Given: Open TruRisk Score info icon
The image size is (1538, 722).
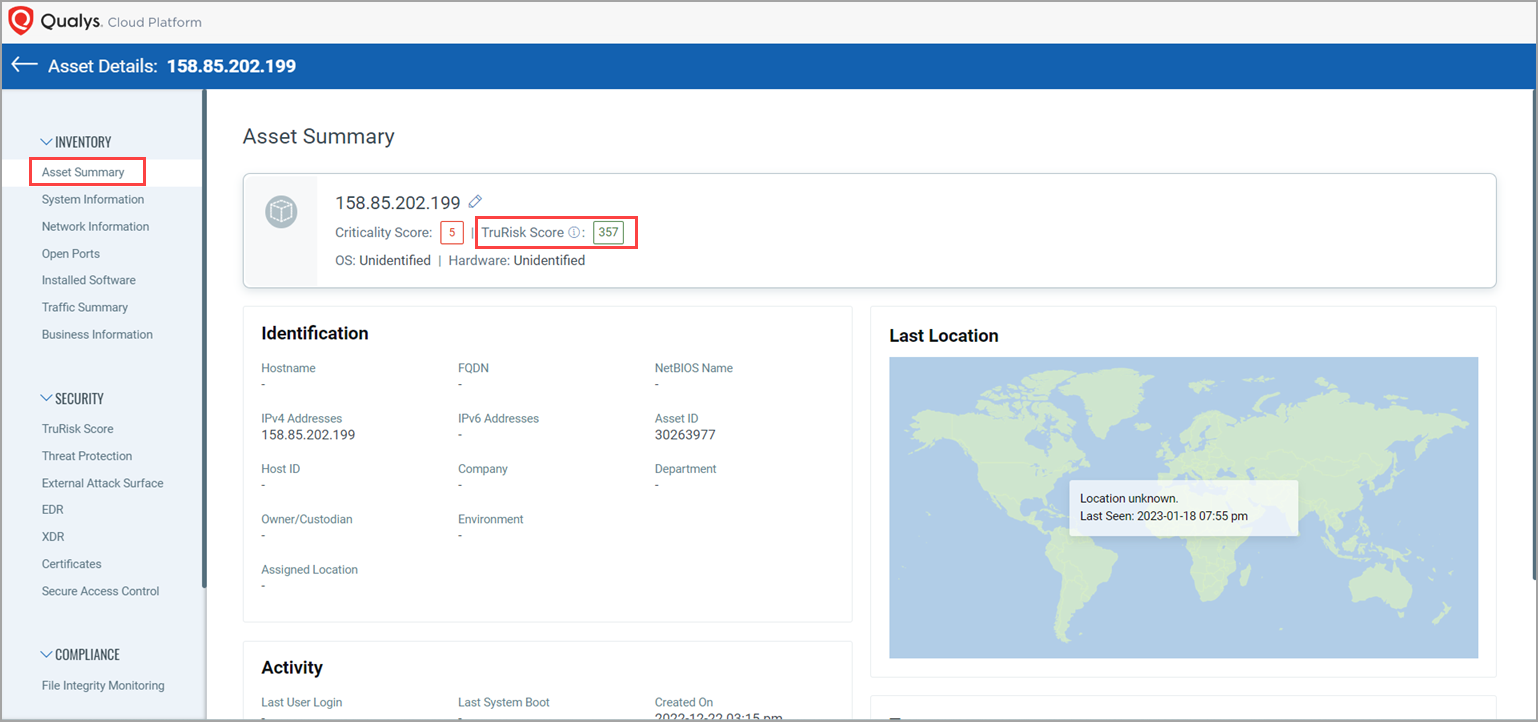Looking at the screenshot, I should point(574,233).
